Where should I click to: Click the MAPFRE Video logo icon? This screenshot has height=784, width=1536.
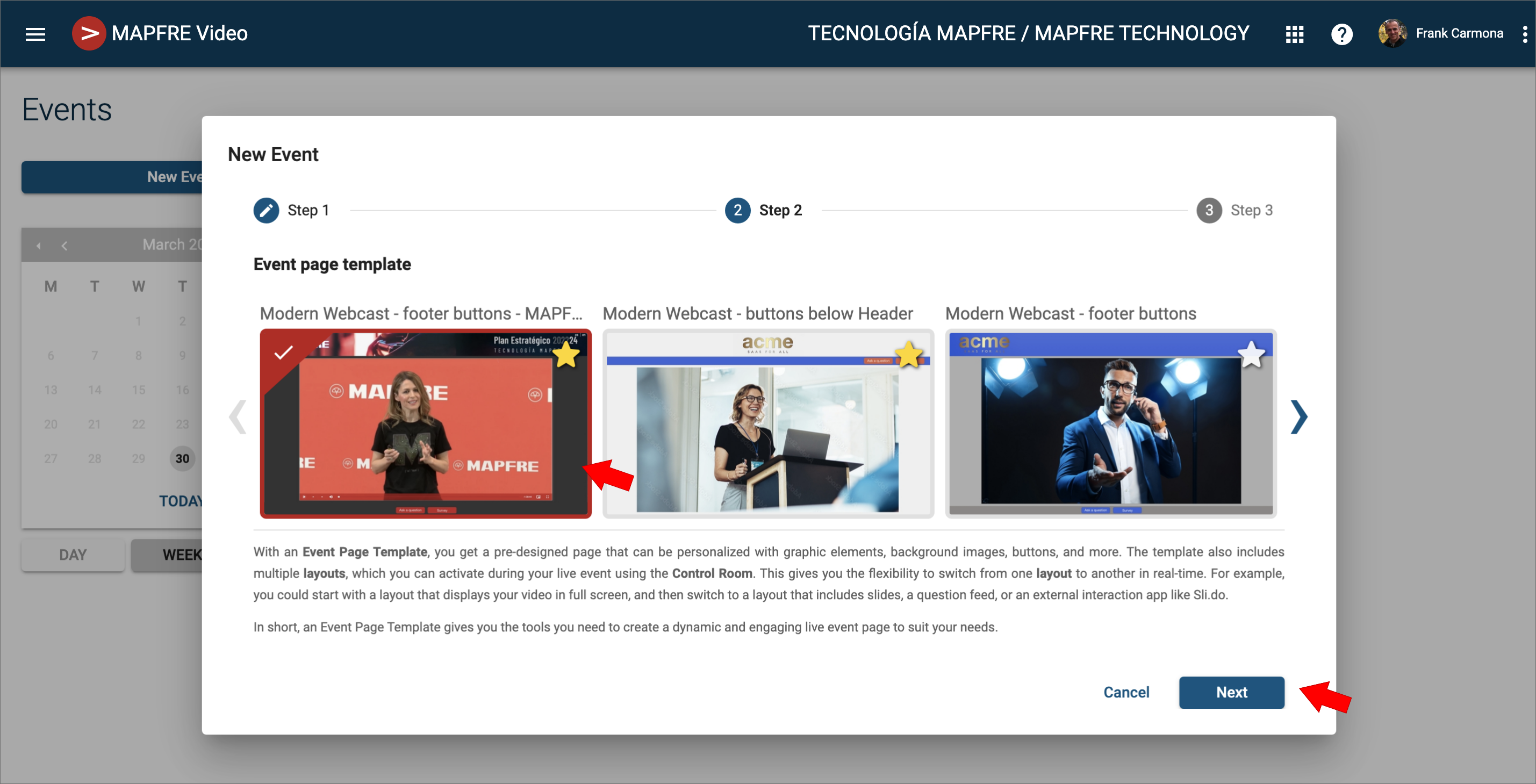[89, 33]
